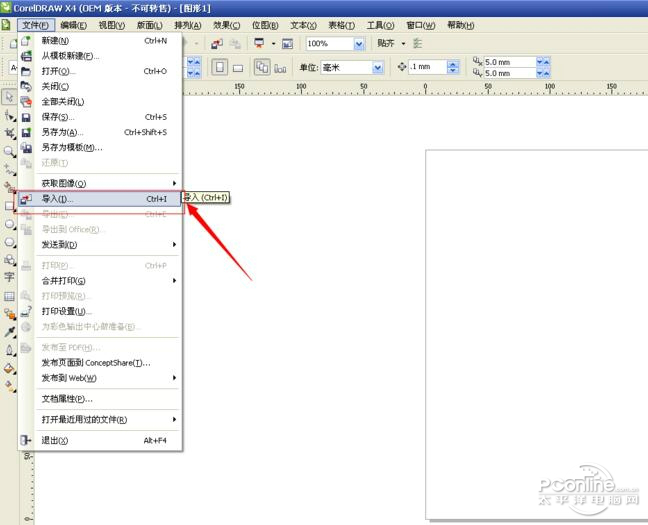Select the Crop tool in toolbox

pos(9,133)
